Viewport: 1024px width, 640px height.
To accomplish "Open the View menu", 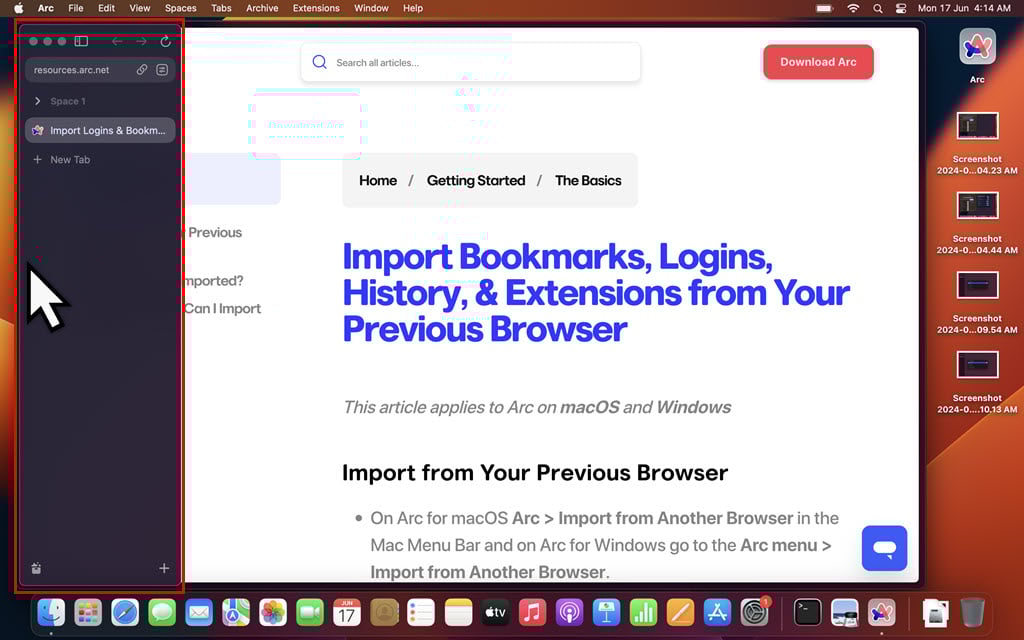I will pos(140,8).
